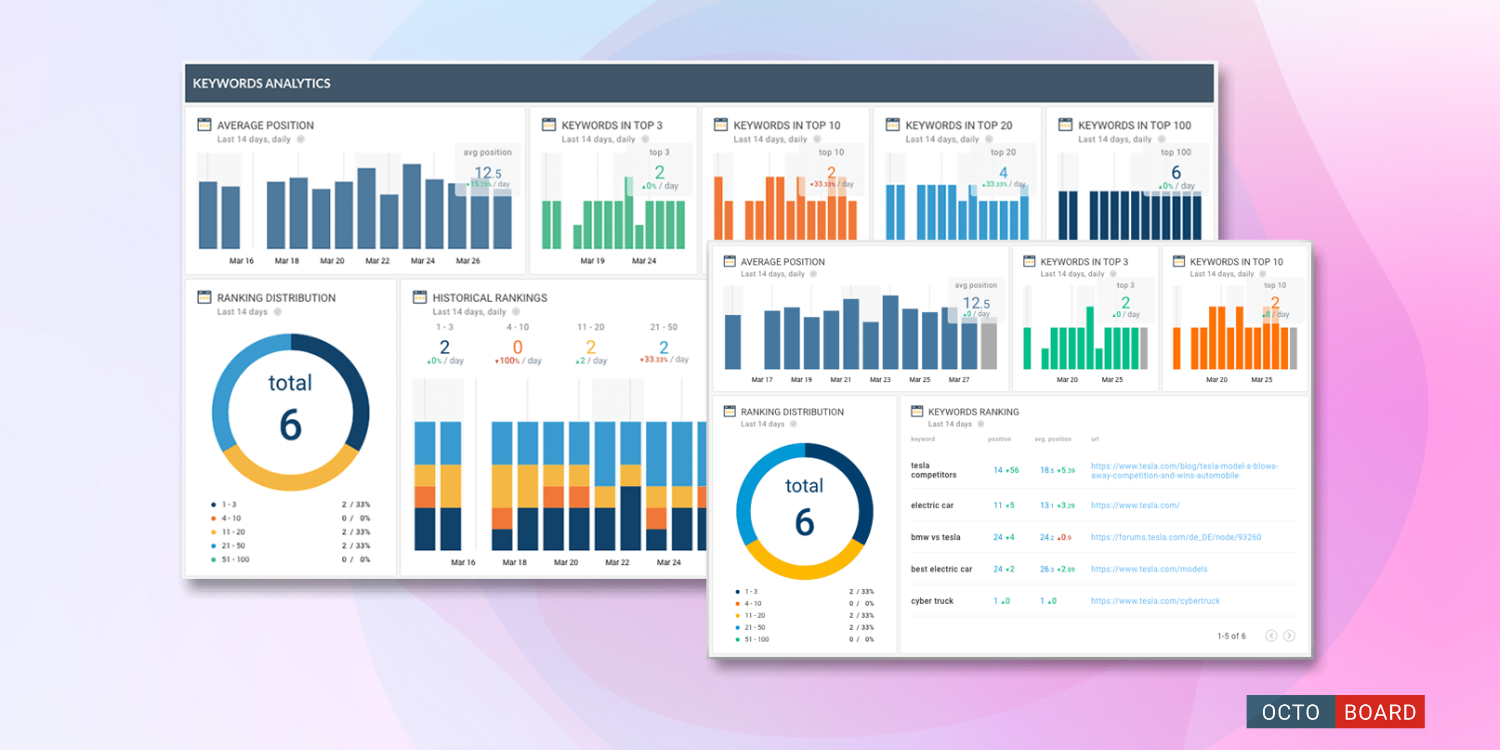
Task: Click the 'best electric car' keyword
Action: click(941, 569)
